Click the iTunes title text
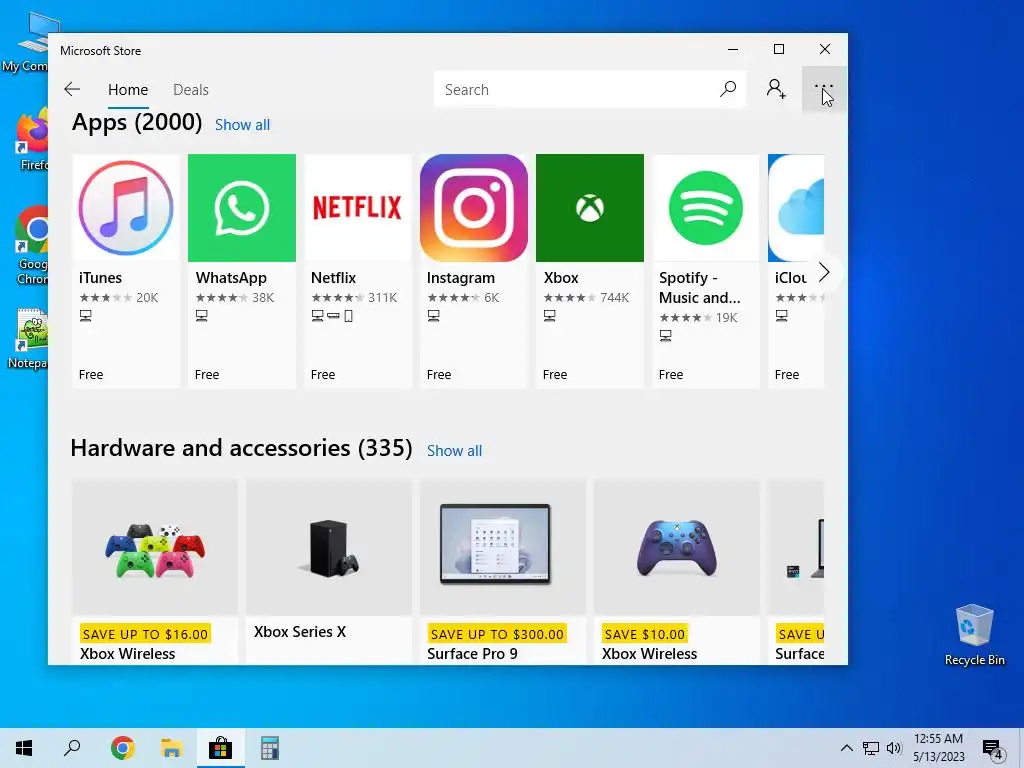This screenshot has width=1024, height=768. point(100,278)
